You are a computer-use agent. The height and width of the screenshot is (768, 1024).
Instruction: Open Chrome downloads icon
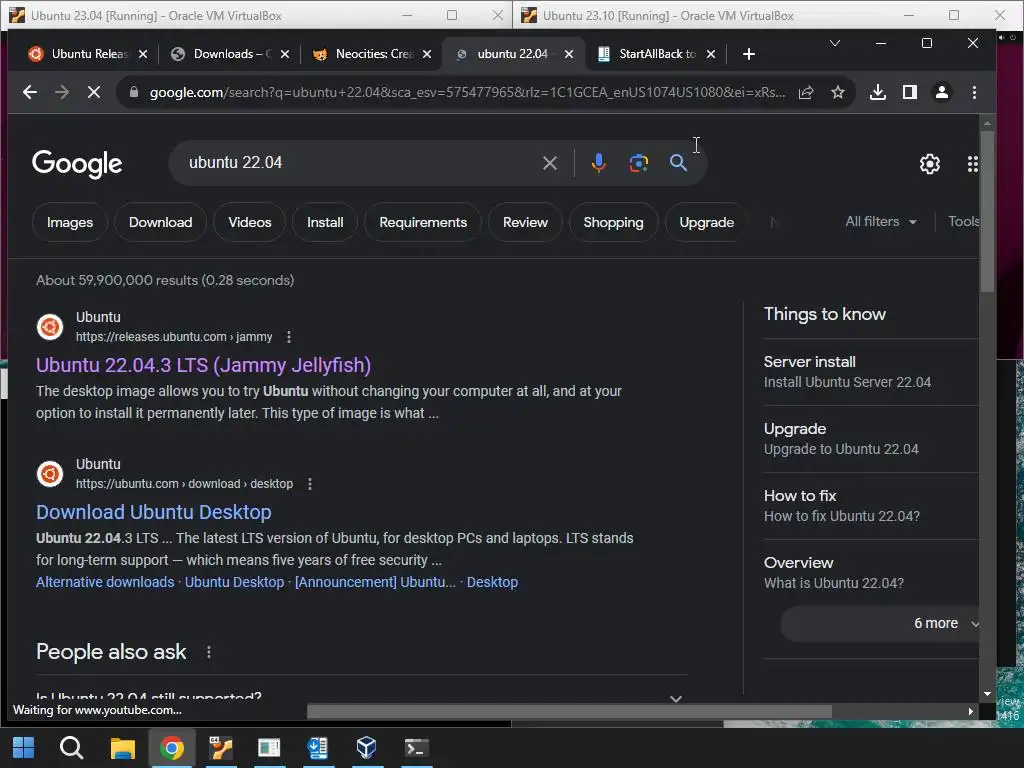(878, 92)
